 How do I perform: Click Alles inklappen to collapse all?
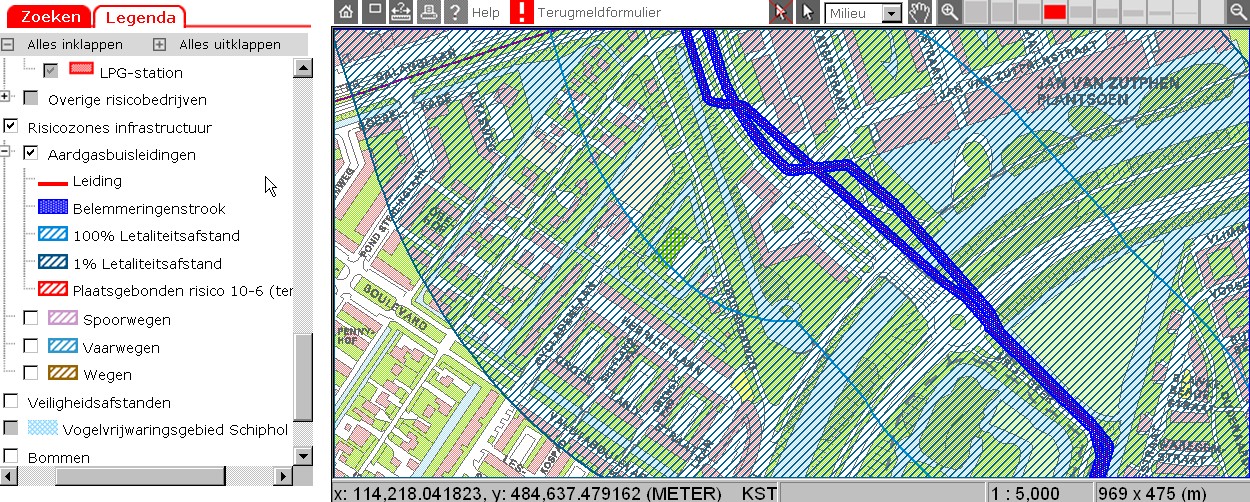(75, 45)
